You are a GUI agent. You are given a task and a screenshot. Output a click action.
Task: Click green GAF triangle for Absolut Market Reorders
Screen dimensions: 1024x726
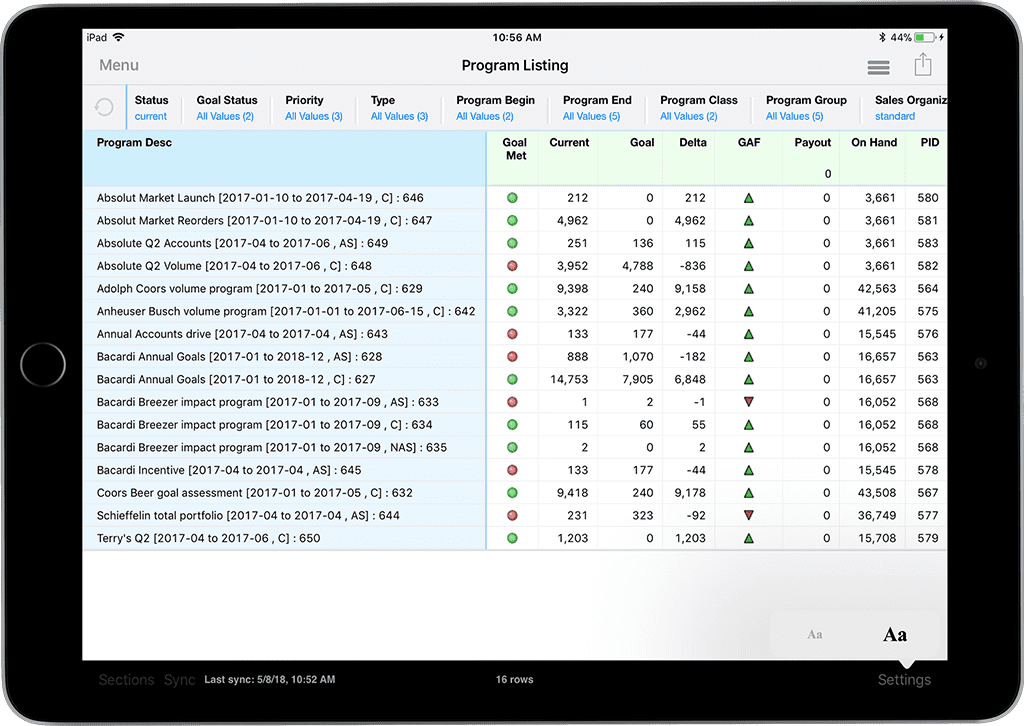[749, 221]
